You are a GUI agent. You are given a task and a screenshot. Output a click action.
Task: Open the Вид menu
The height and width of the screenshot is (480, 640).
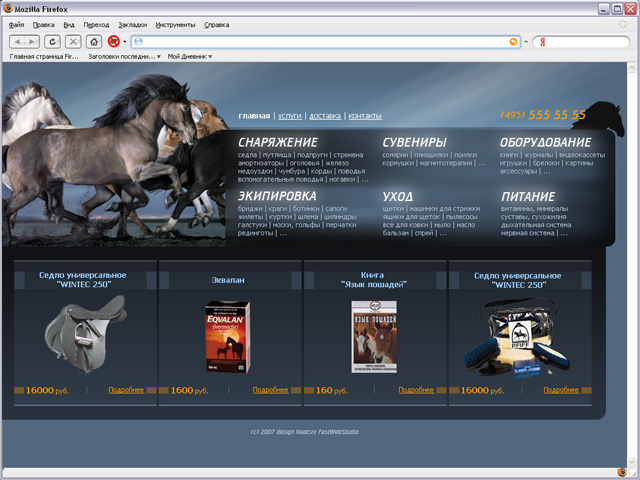point(69,25)
